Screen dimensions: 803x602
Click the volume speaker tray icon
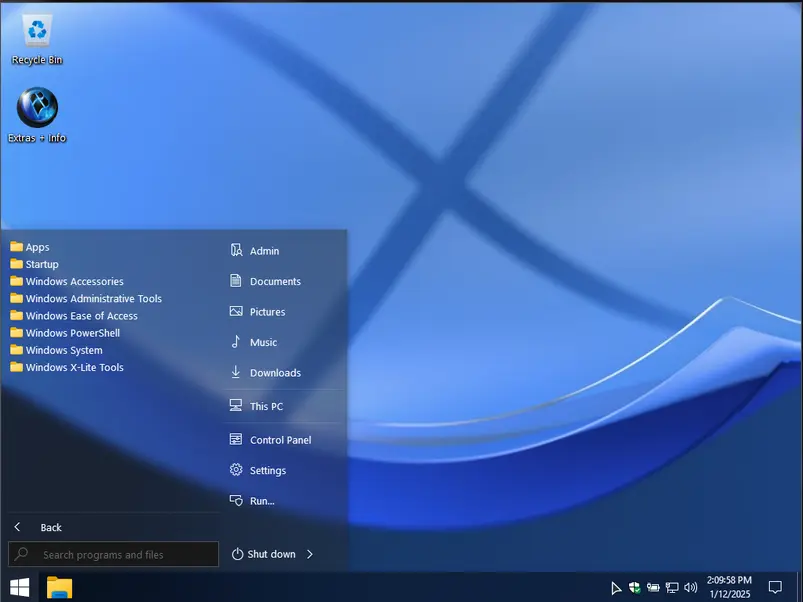[690, 588]
